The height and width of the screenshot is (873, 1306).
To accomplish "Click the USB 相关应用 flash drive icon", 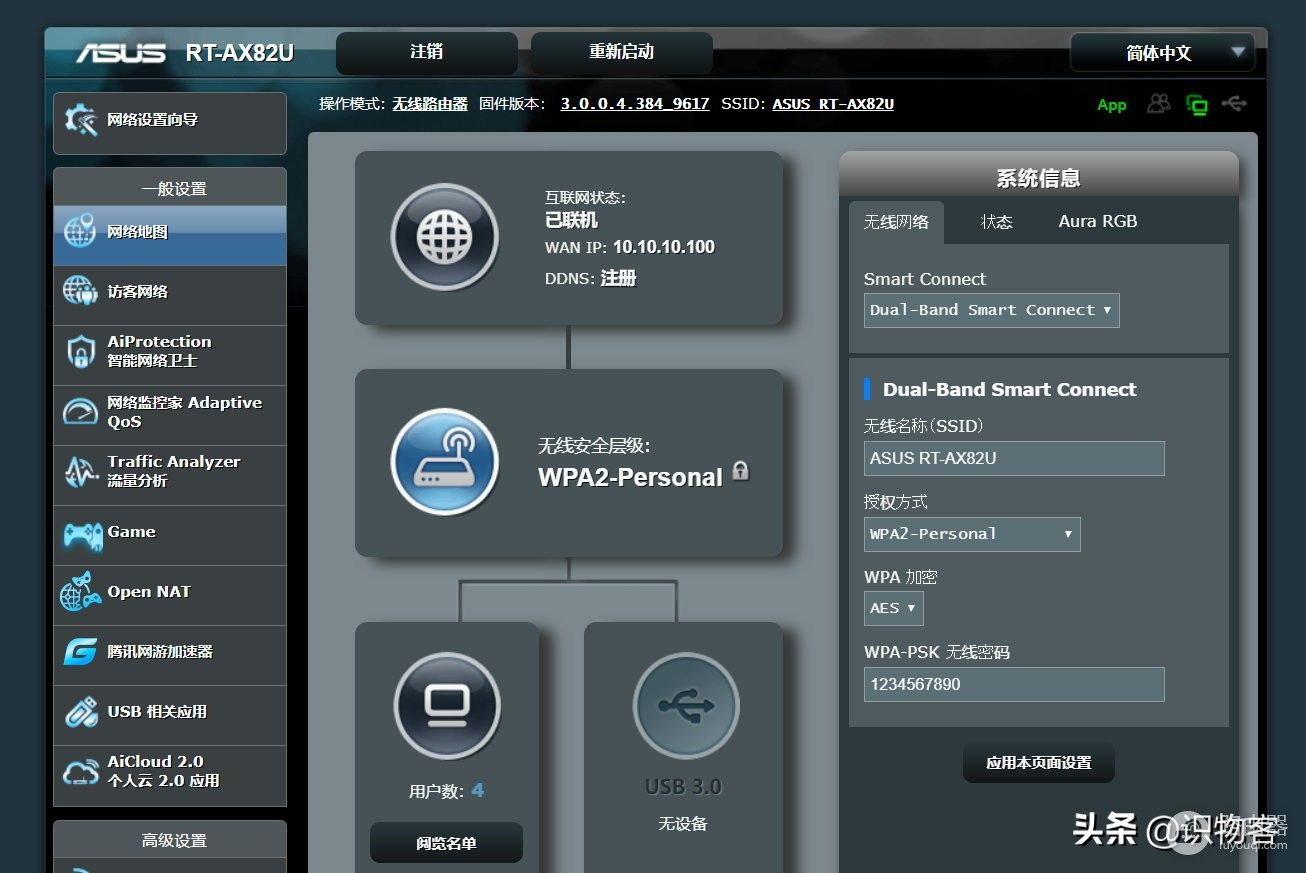I will coord(80,713).
